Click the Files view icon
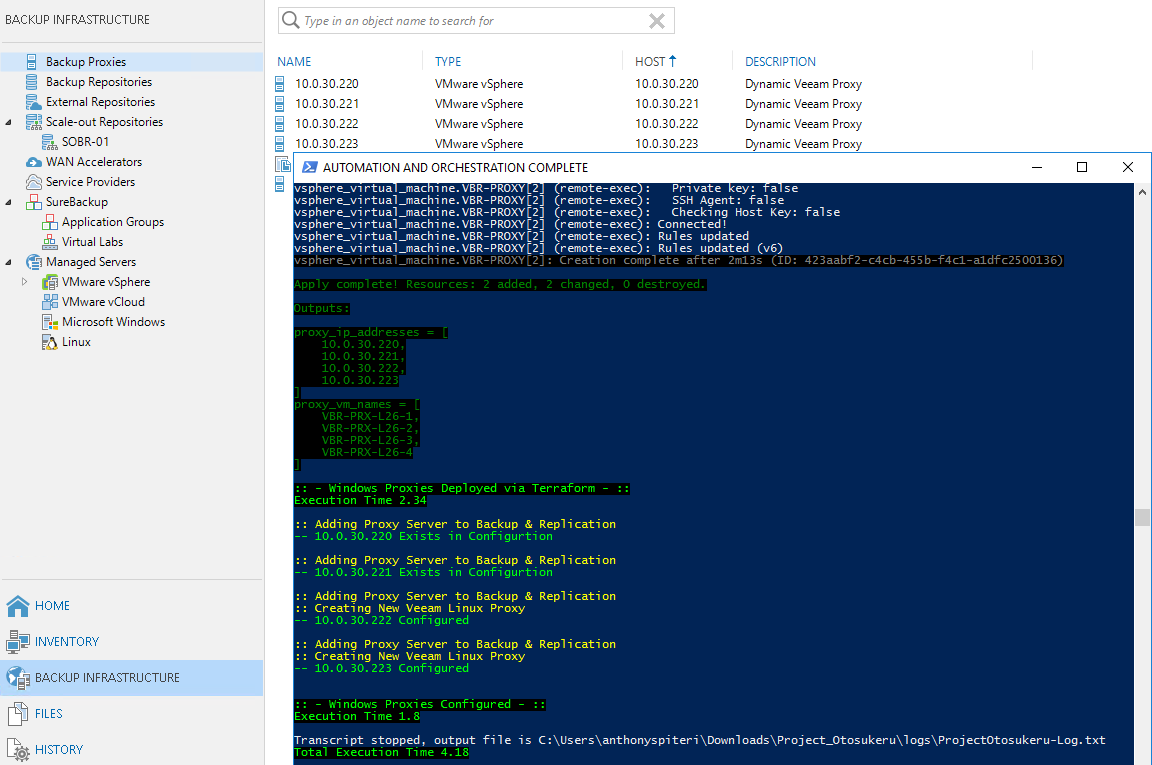This screenshot has height=765, width=1152. (18, 714)
